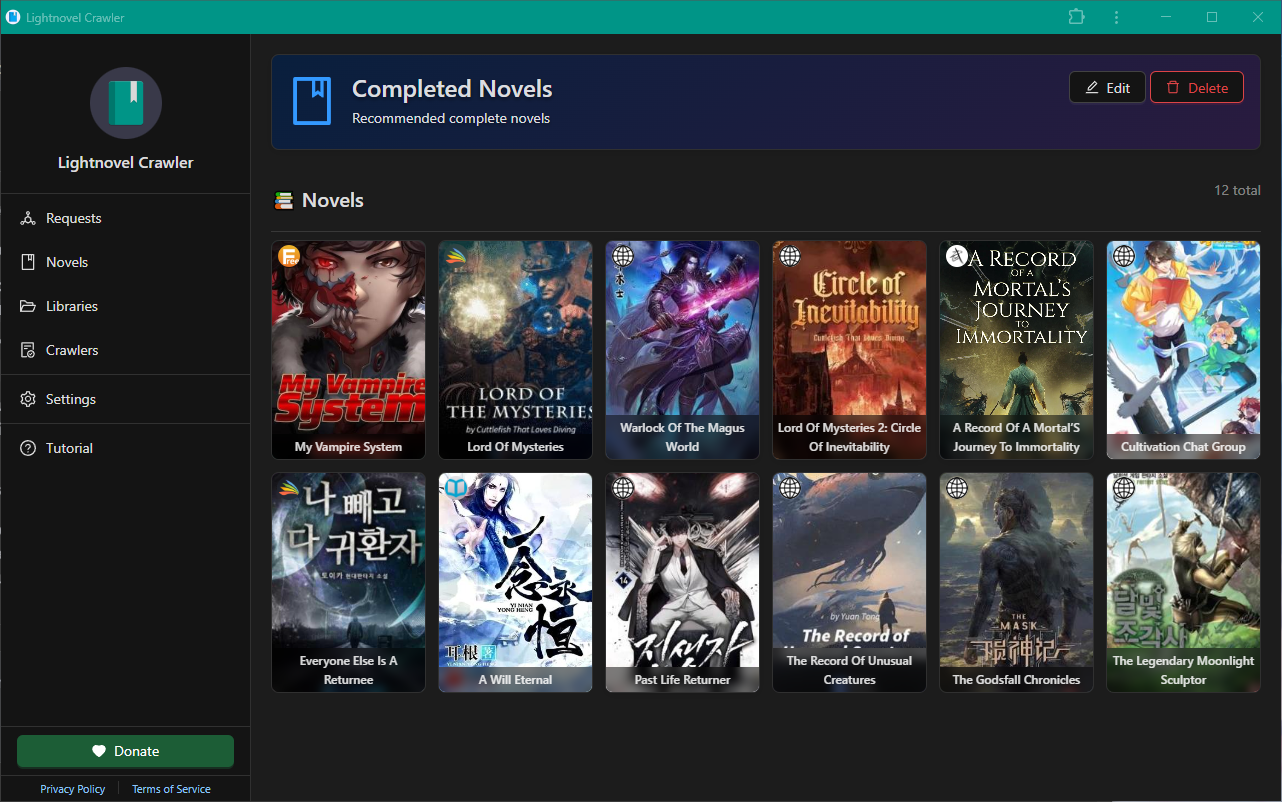Open the Warlock Of The Magus World cover
The image size is (1282, 802).
point(682,350)
